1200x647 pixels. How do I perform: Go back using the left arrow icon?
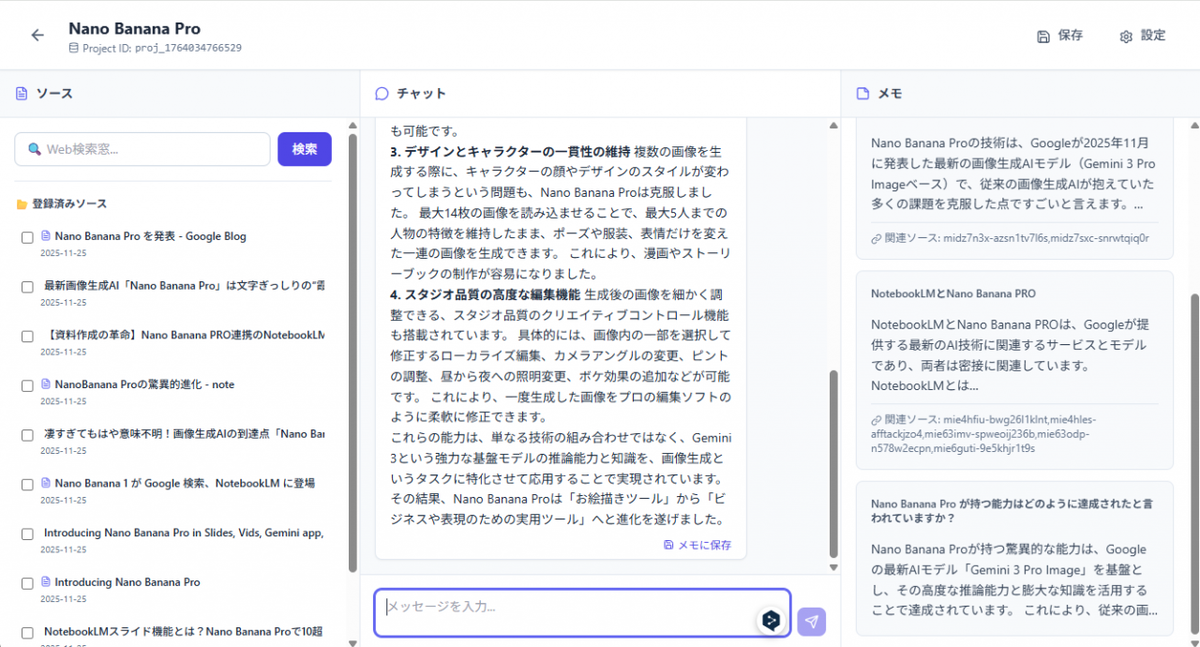38,35
